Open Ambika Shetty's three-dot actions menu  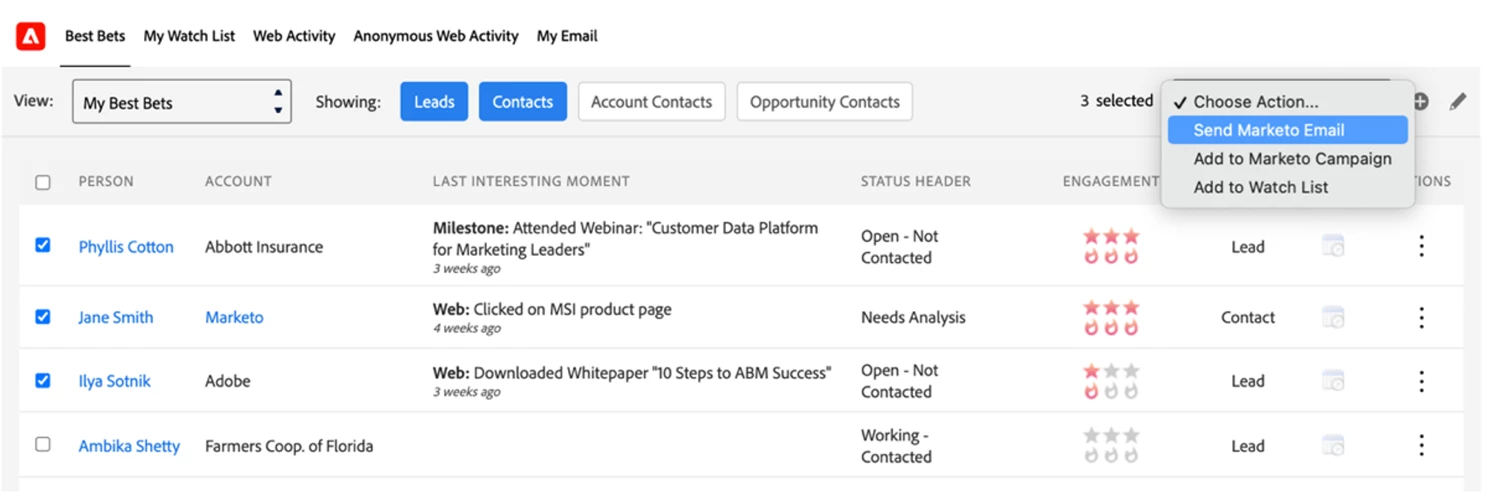[1421, 446]
